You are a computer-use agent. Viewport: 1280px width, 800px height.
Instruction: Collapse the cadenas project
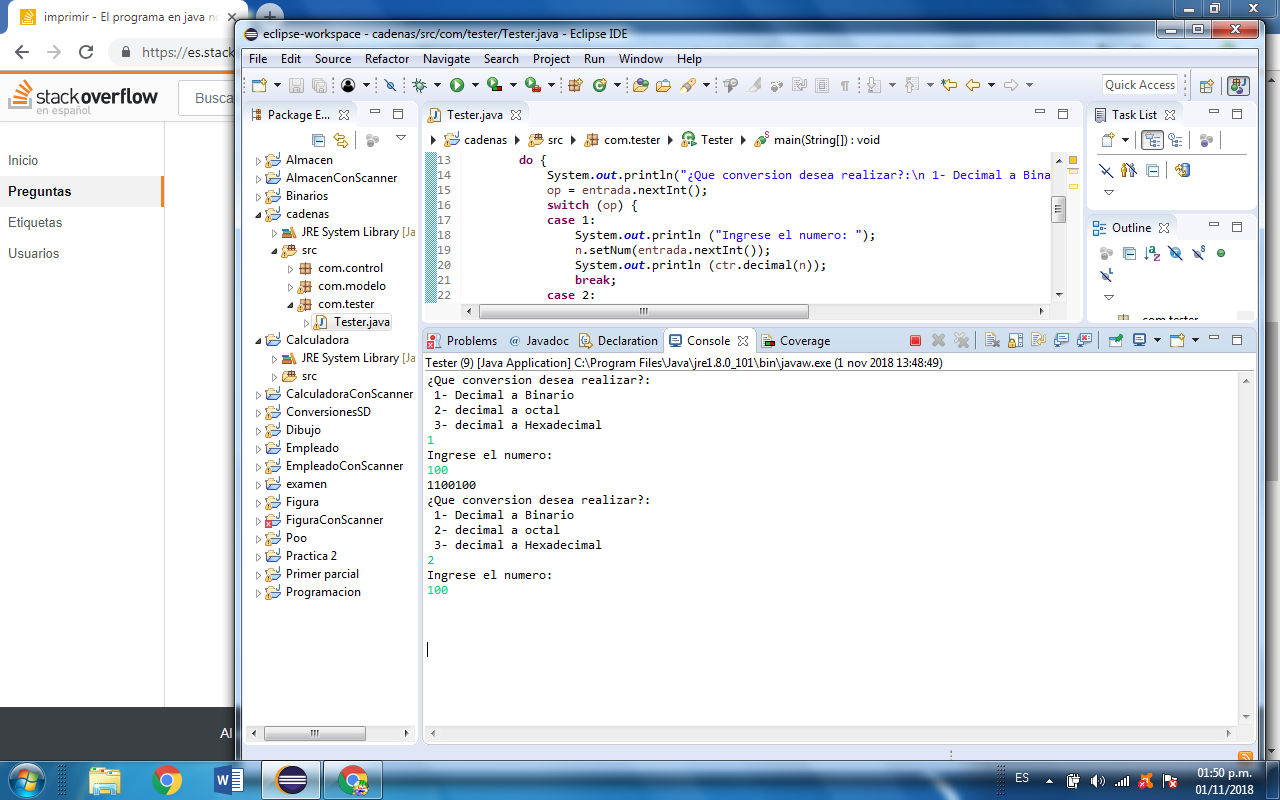(x=258, y=214)
